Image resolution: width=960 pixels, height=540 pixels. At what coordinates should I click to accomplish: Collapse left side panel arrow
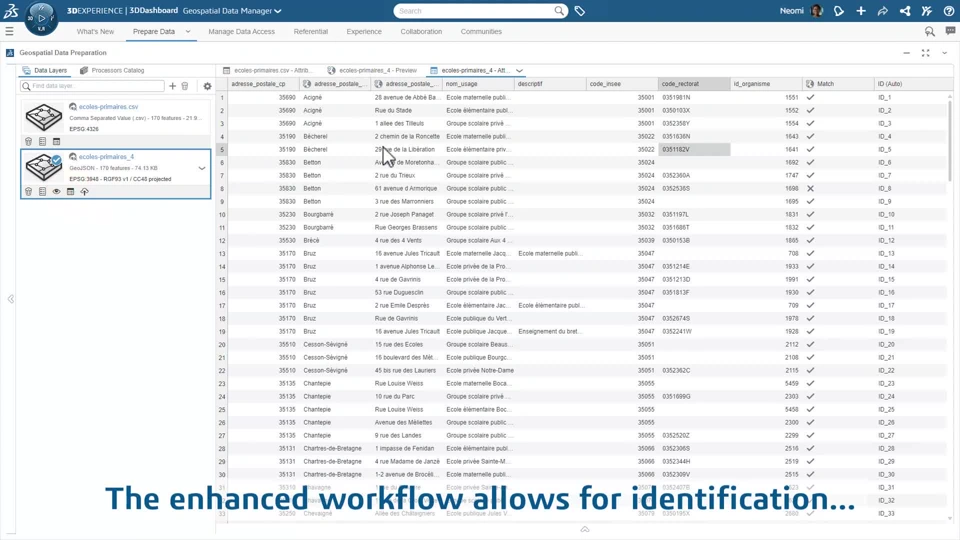point(10,299)
